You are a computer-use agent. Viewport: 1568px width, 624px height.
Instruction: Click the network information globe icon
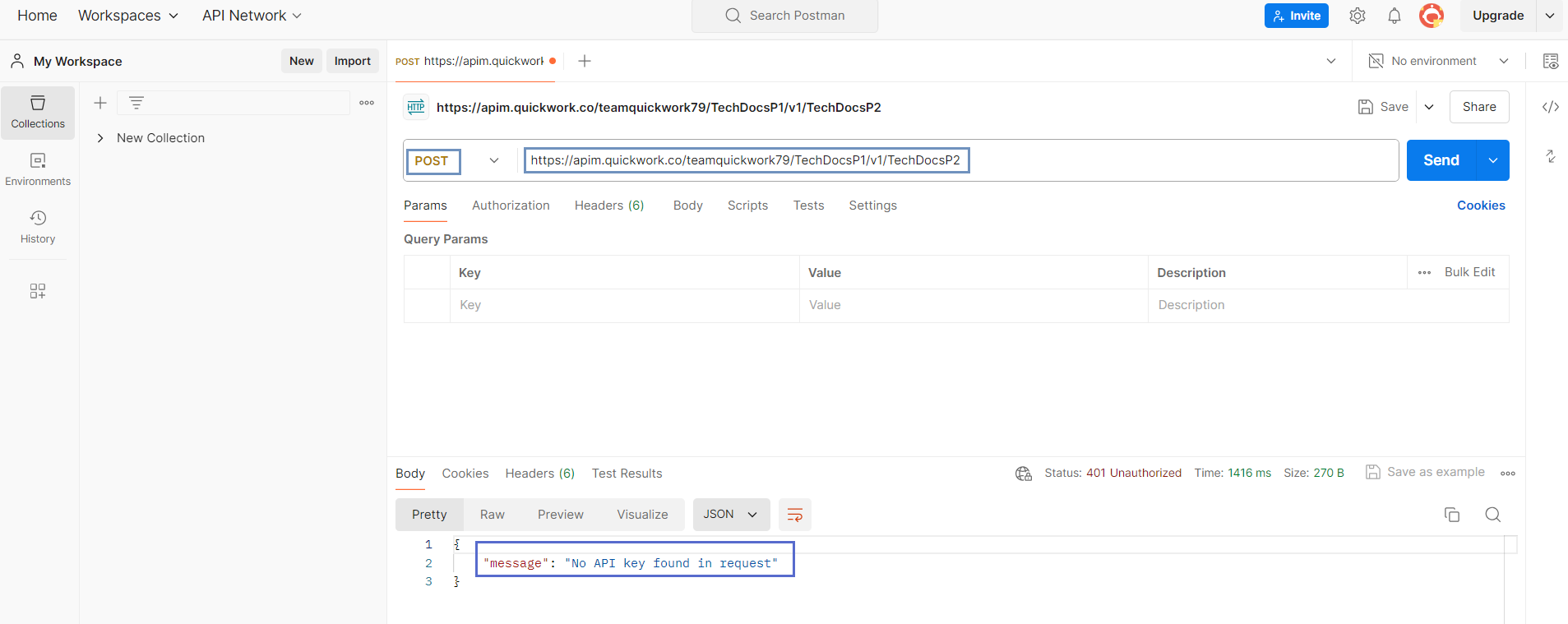point(1024,474)
